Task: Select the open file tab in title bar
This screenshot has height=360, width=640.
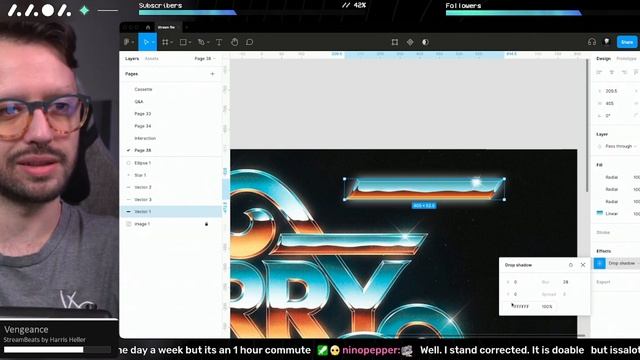Action: [x=167, y=27]
